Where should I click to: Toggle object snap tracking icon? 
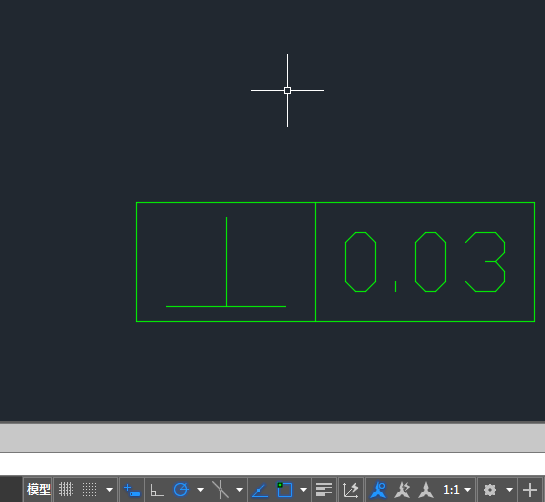(260, 490)
